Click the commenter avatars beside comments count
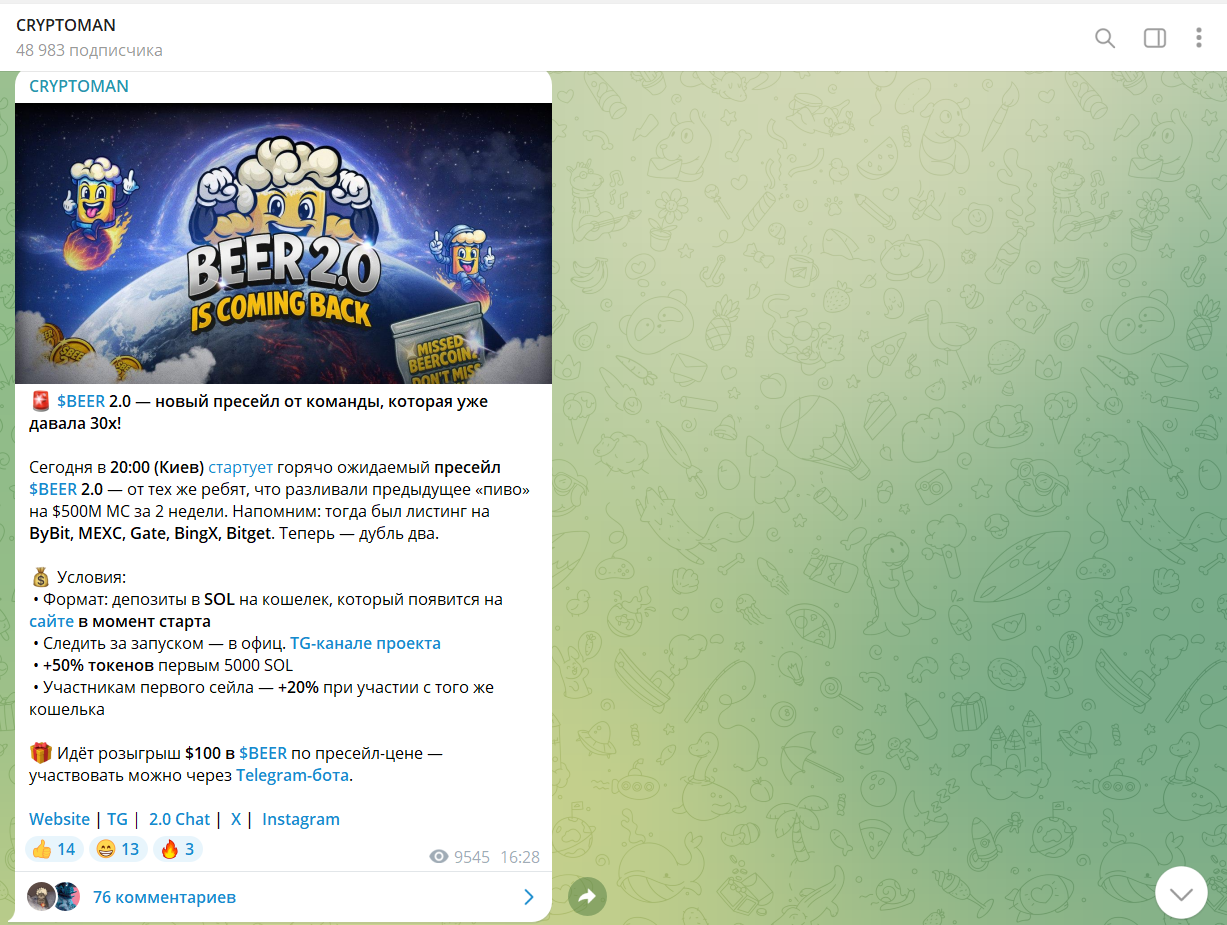 pos(53,896)
